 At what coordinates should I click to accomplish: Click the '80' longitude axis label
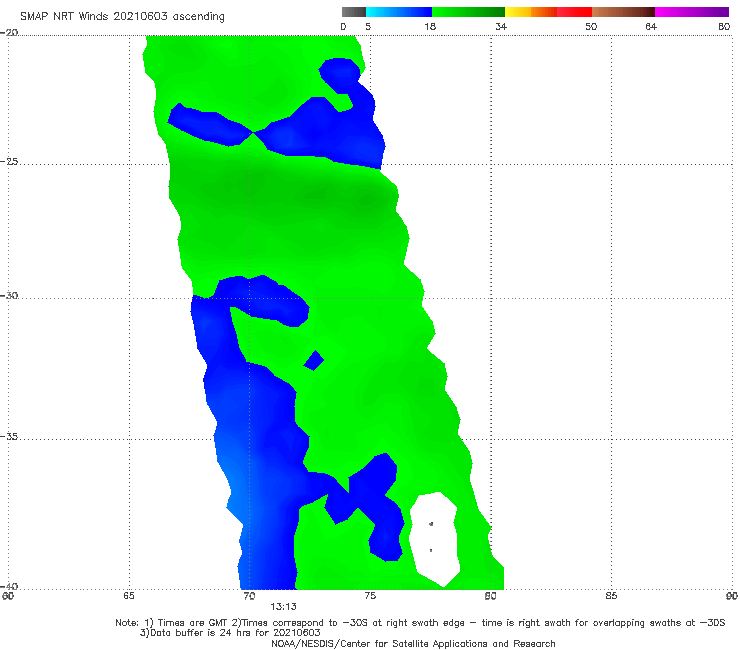click(490, 596)
